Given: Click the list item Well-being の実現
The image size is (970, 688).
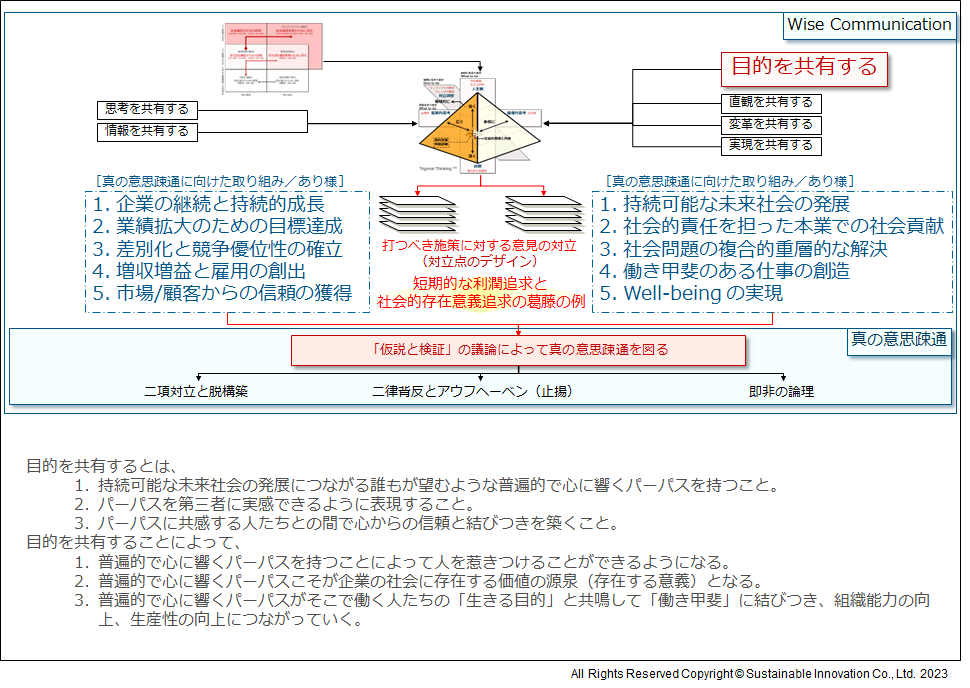Looking at the screenshot, I should pos(691,293).
